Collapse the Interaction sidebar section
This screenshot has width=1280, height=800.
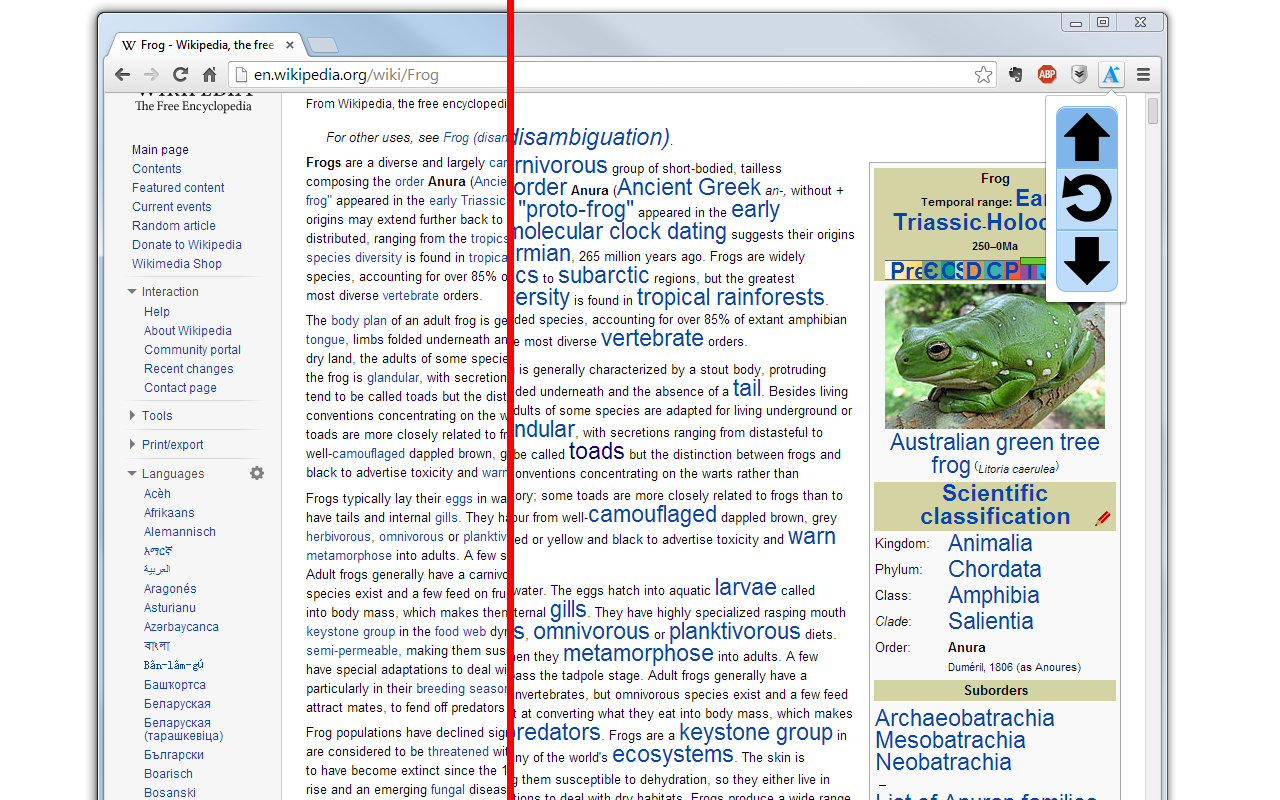[132, 292]
